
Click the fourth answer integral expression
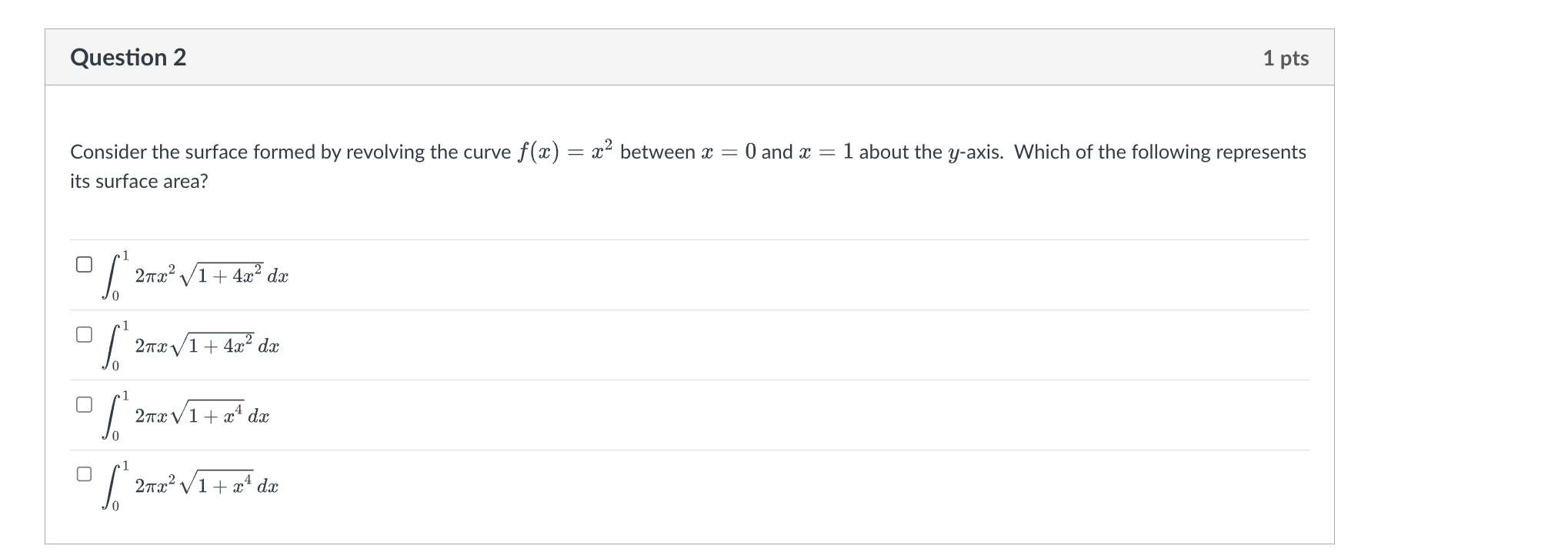coord(192,485)
